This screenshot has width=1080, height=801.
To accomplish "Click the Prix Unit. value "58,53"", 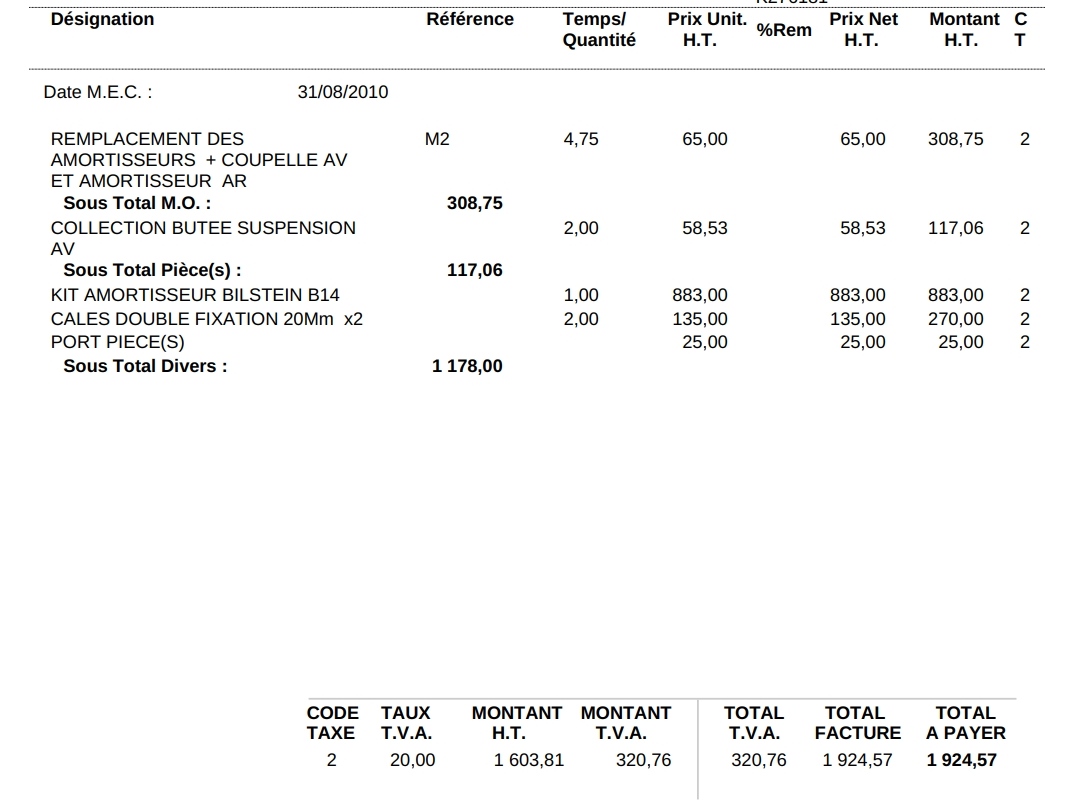I will [x=705, y=228].
